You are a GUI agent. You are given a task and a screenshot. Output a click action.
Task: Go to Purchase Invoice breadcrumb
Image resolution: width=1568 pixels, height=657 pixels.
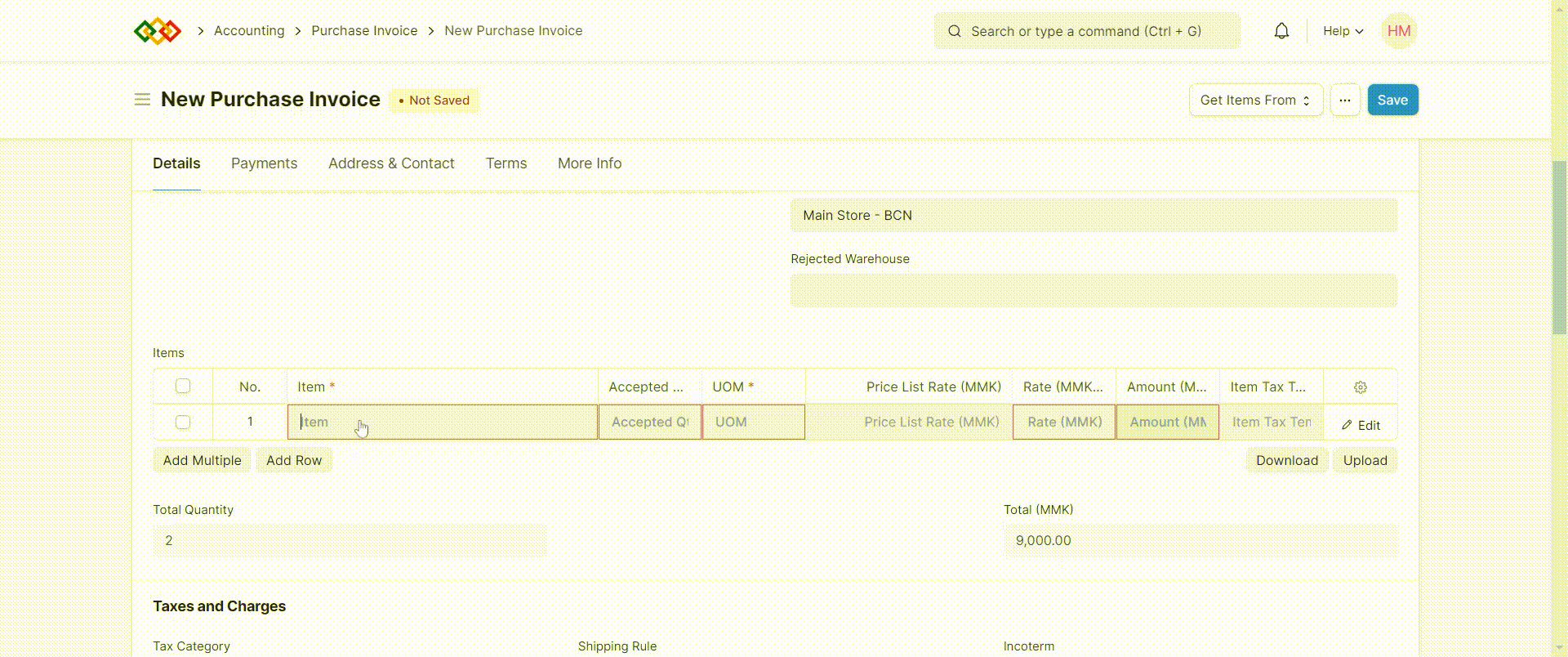tap(364, 30)
